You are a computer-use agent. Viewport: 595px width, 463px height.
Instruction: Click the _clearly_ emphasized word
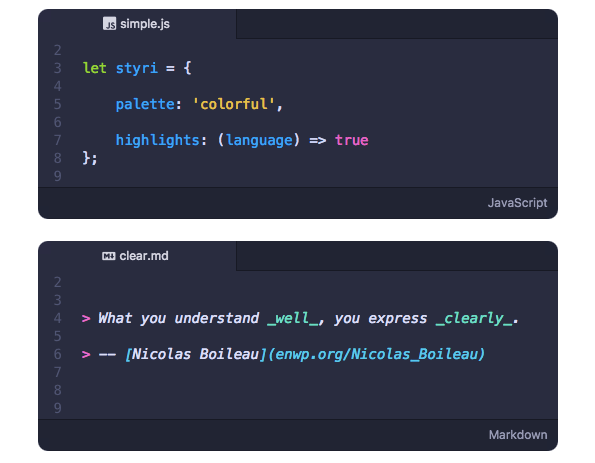[x=474, y=318]
